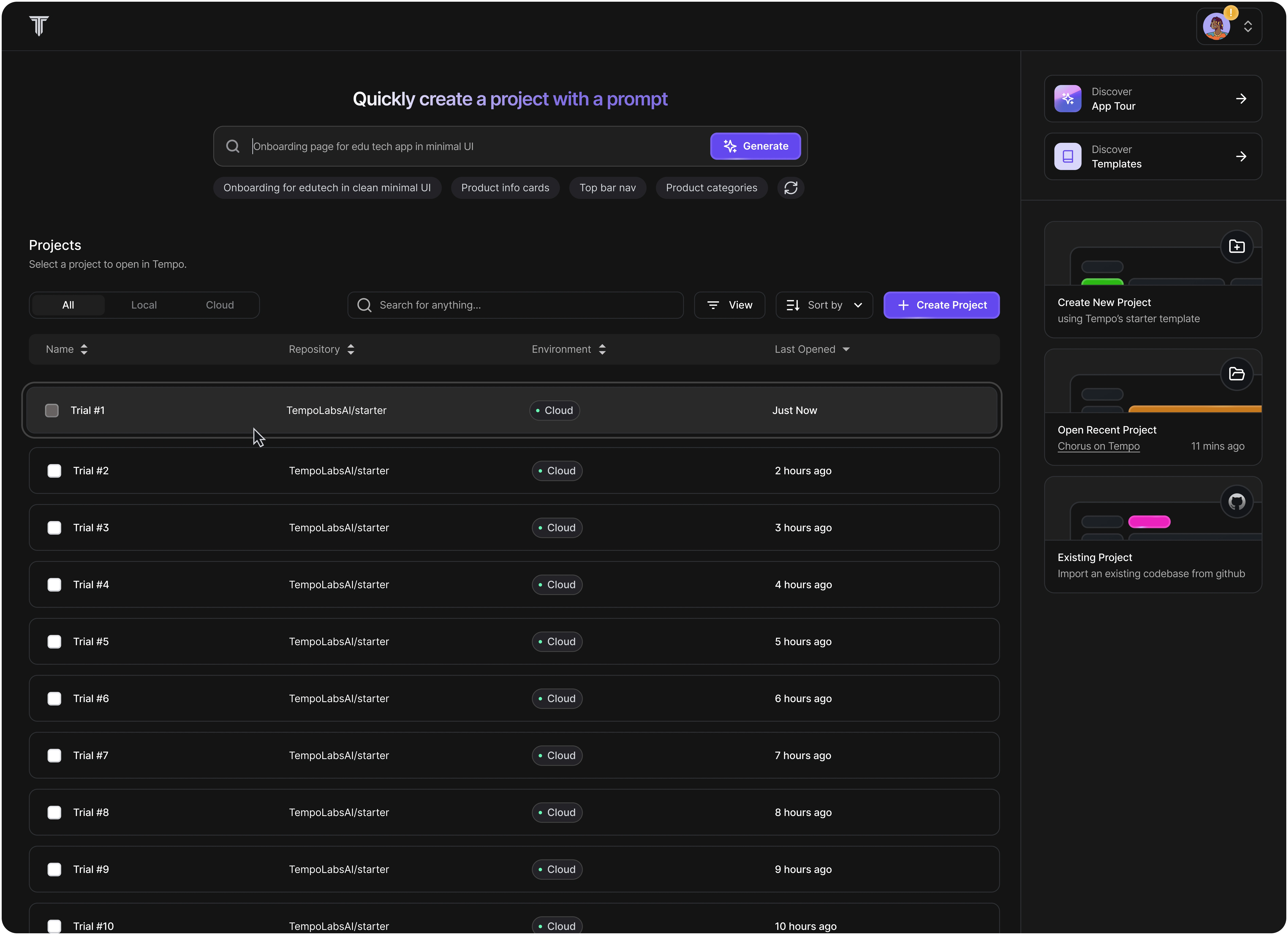Check the Trial #2 checkbox
Image resolution: width=1288 pixels, height=935 pixels.
click(55, 471)
